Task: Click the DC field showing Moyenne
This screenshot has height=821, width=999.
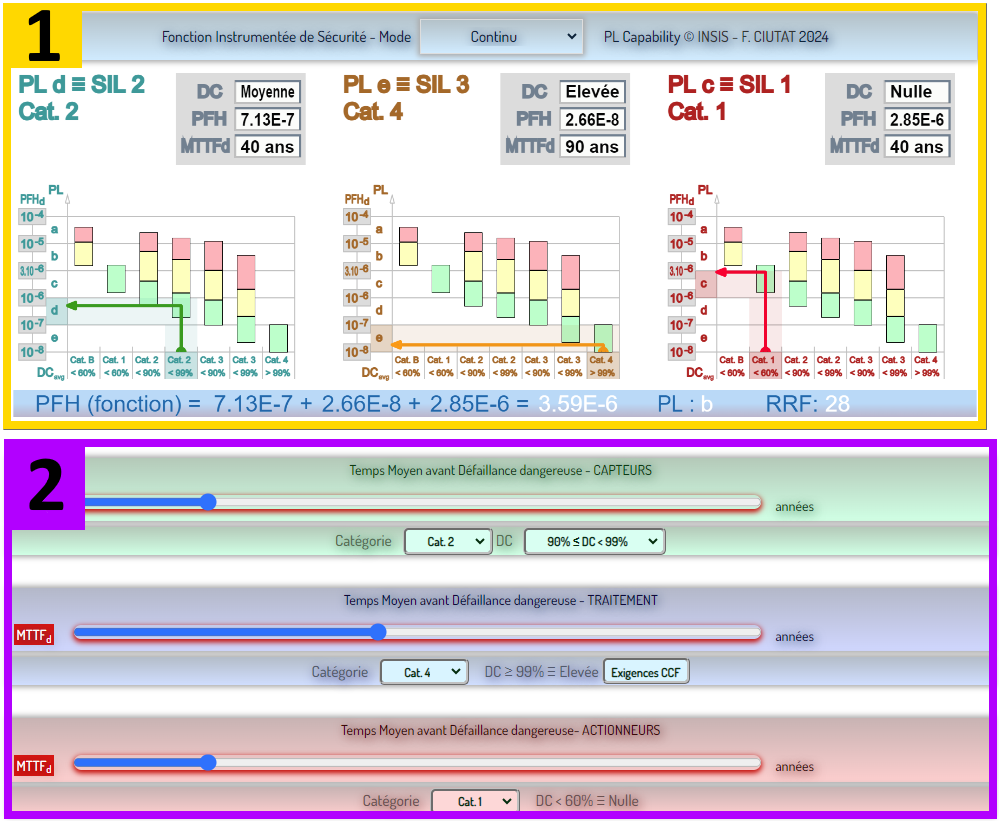Action: click(x=268, y=91)
